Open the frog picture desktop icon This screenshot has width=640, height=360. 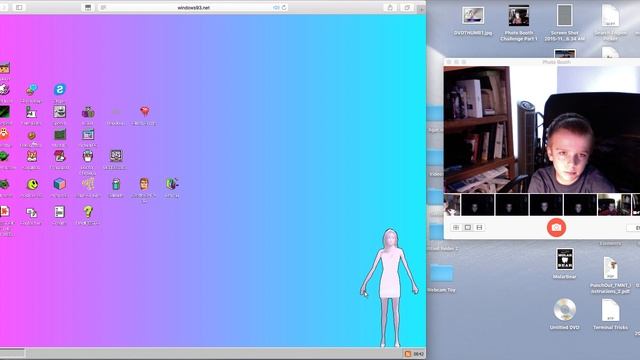60,112
